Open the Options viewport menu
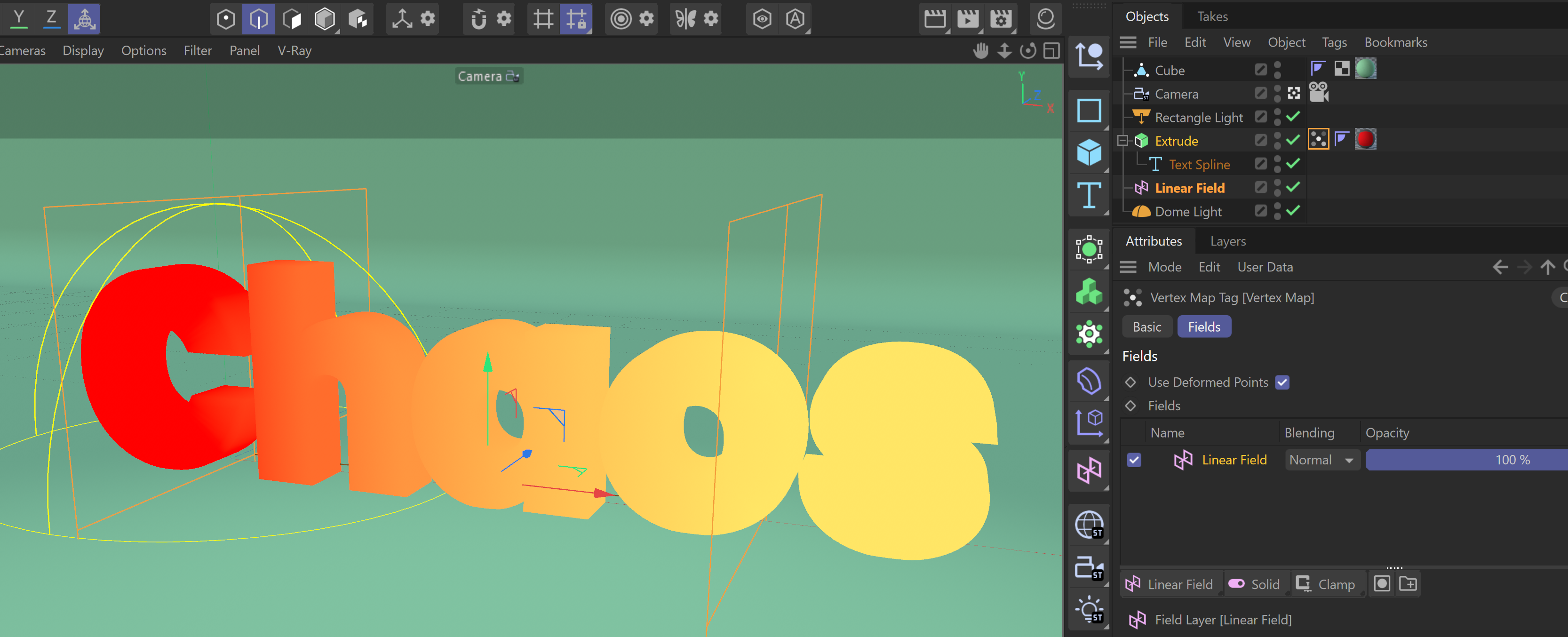This screenshot has width=1568, height=637. click(143, 50)
